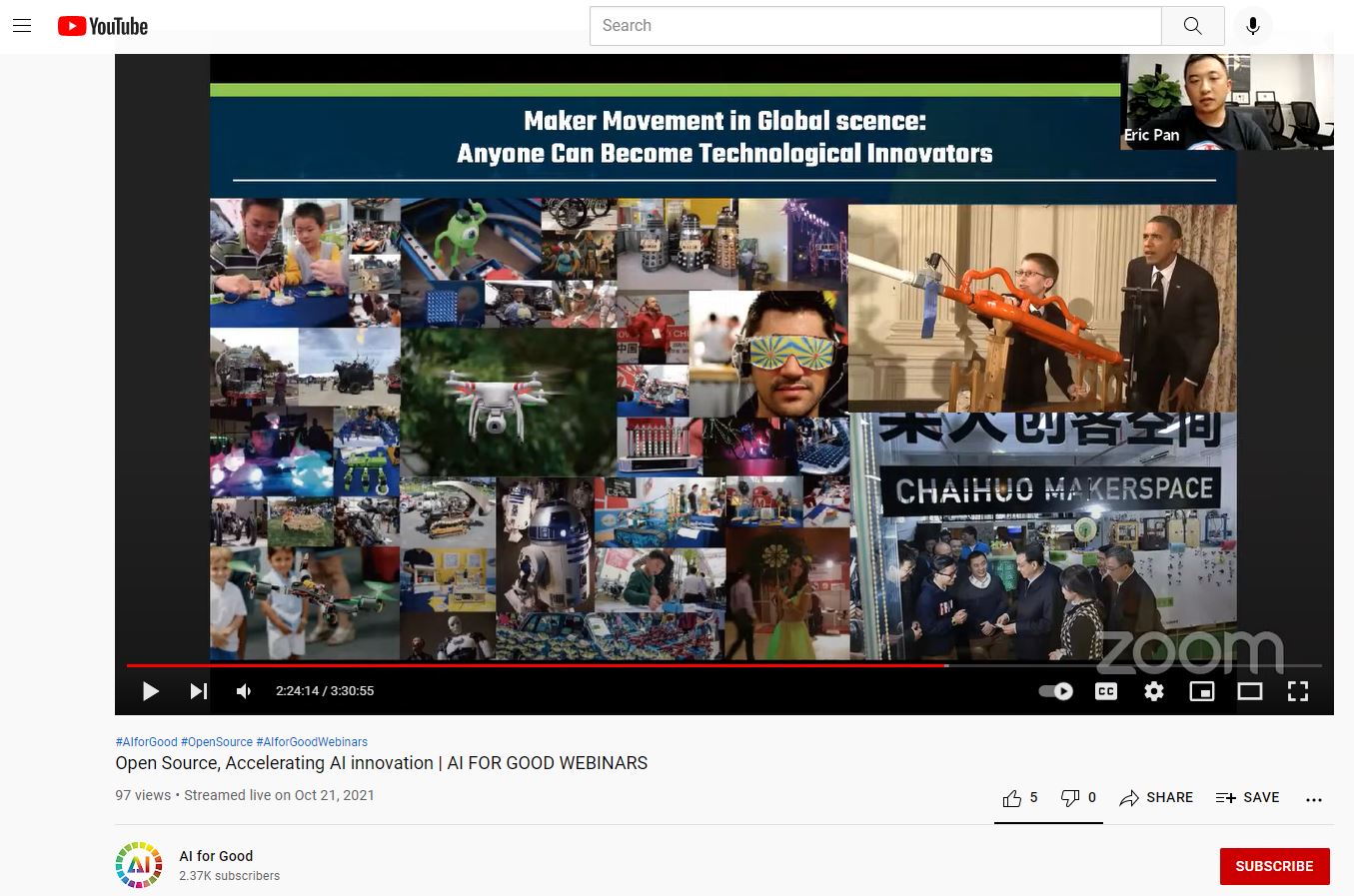Start voice search with microphone
Viewport: 1354px width, 896px height.
pos(1252,26)
